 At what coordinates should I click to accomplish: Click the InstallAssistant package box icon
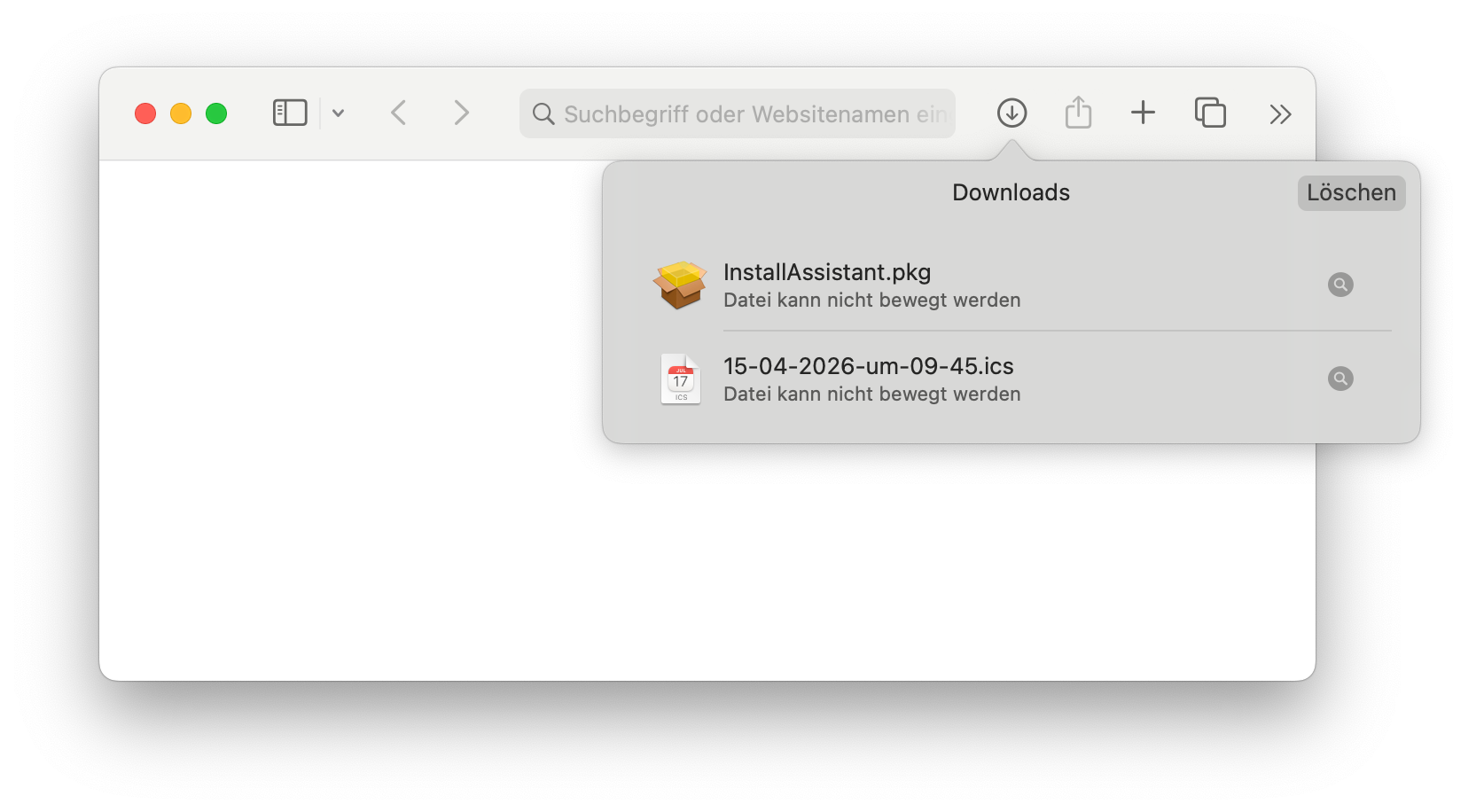point(680,285)
